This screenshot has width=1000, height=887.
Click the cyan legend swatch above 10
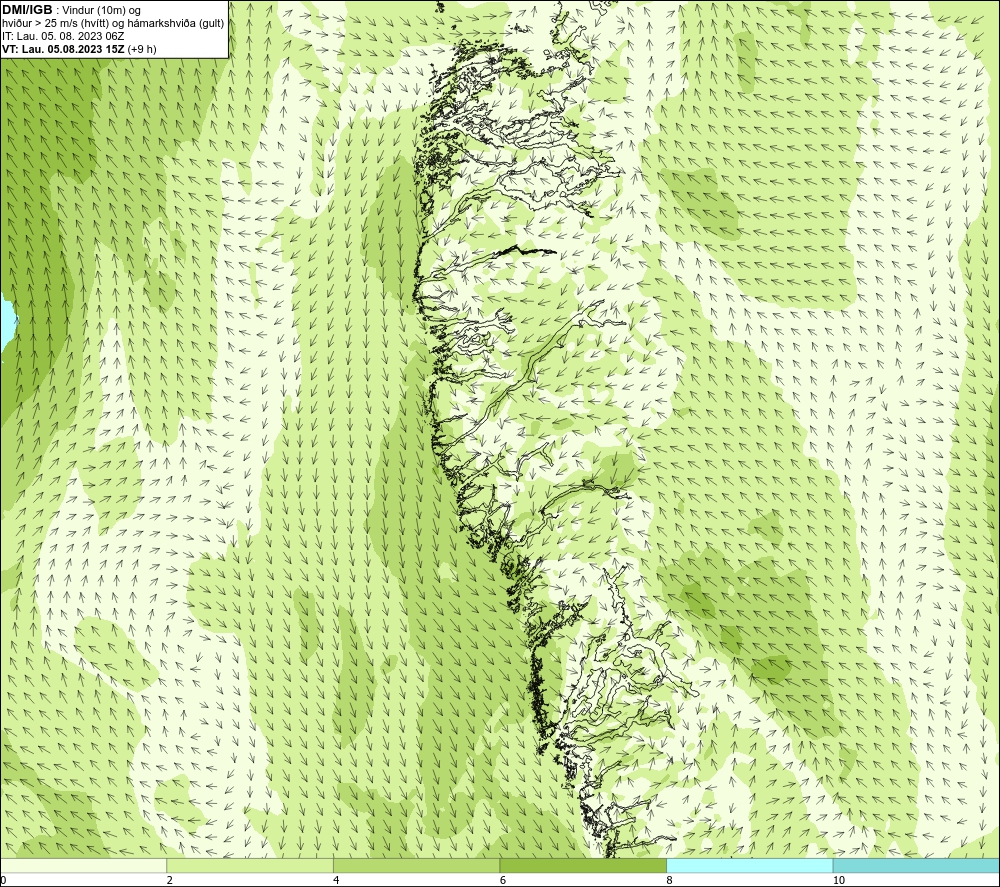[916, 865]
